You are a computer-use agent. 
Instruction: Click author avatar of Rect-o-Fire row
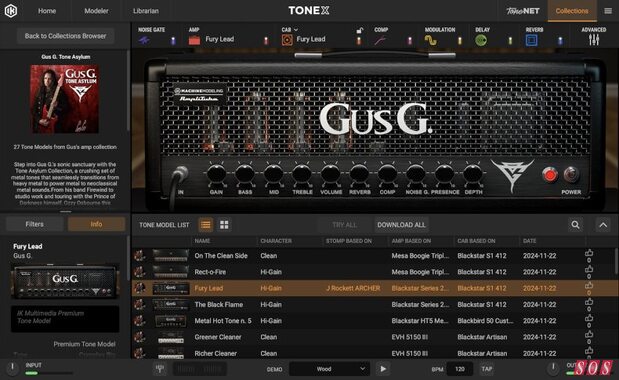coord(139,272)
